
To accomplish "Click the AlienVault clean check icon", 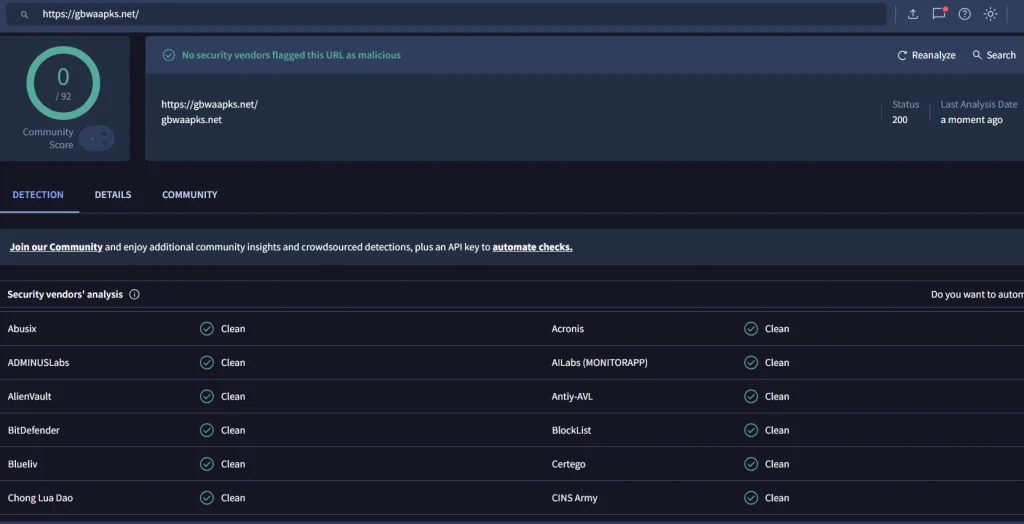I will click(x=207, y=397).
